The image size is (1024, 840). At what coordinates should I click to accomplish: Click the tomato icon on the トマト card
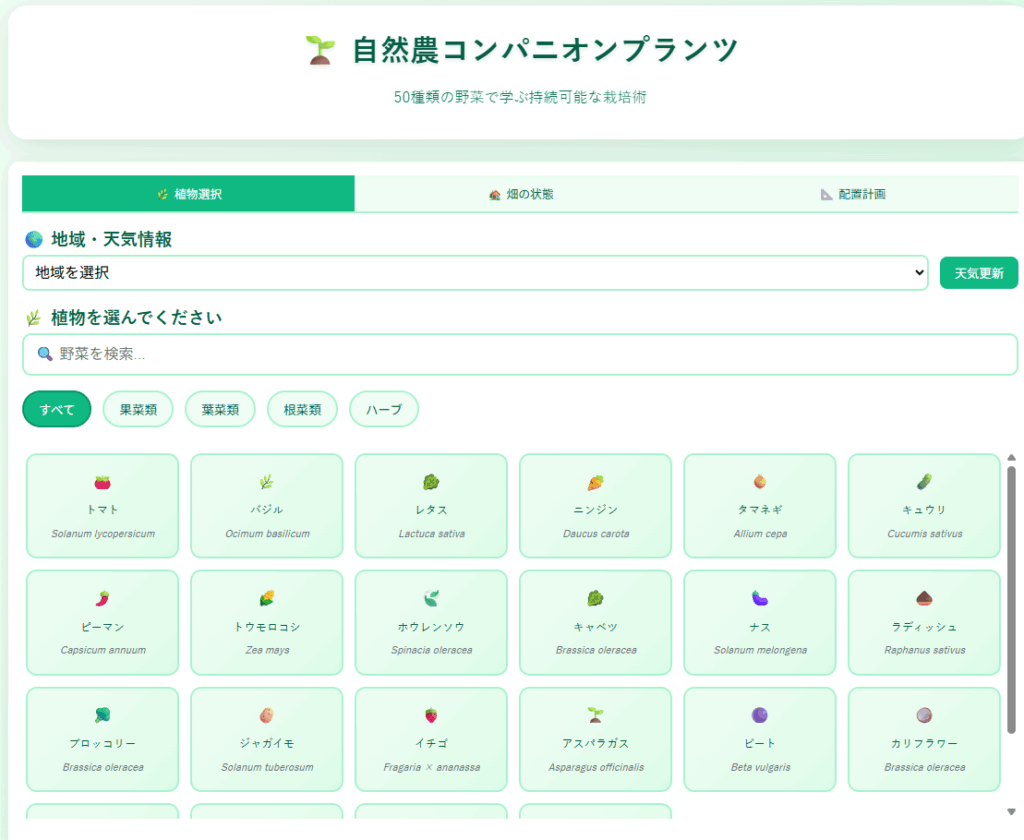(x=102, y=482)
